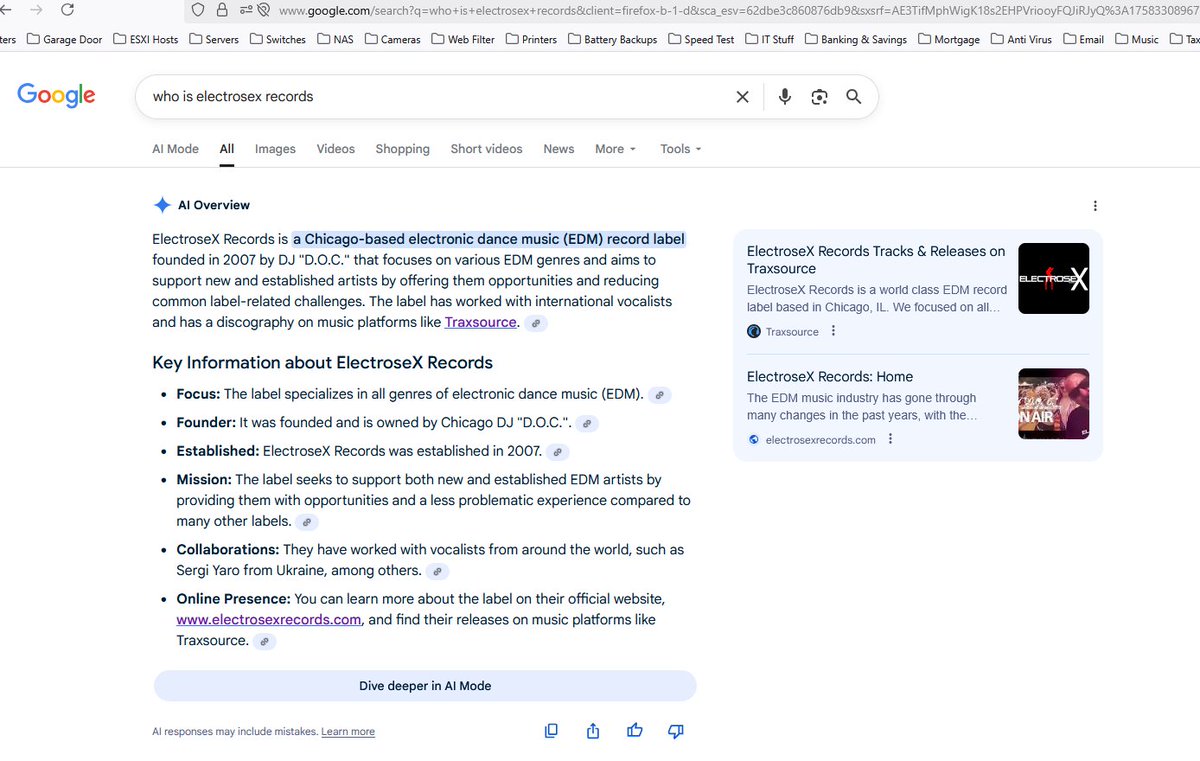Open source link icon on Founder bullet
The image size is (1200, 761).
coord(589,424)
